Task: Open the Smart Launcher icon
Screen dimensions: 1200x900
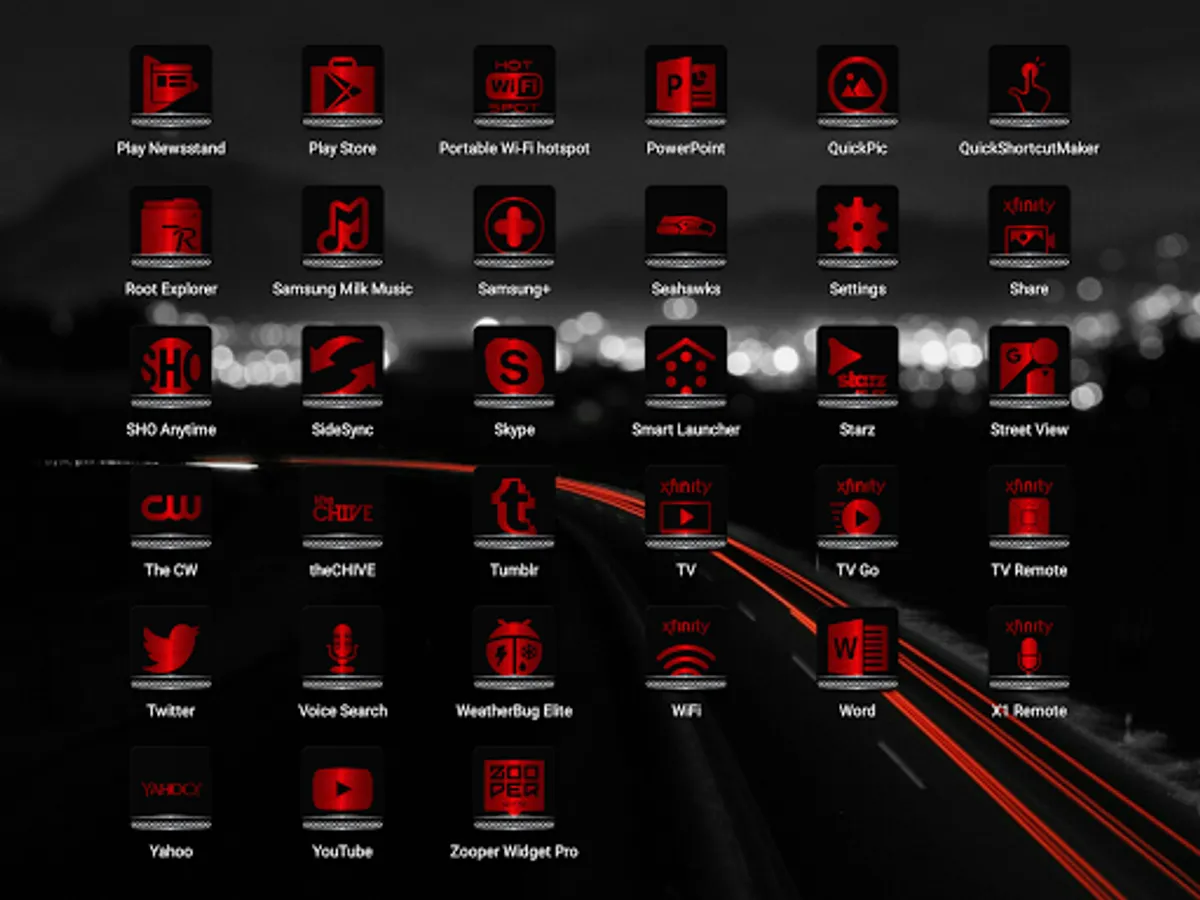Action: coord(686,368)
